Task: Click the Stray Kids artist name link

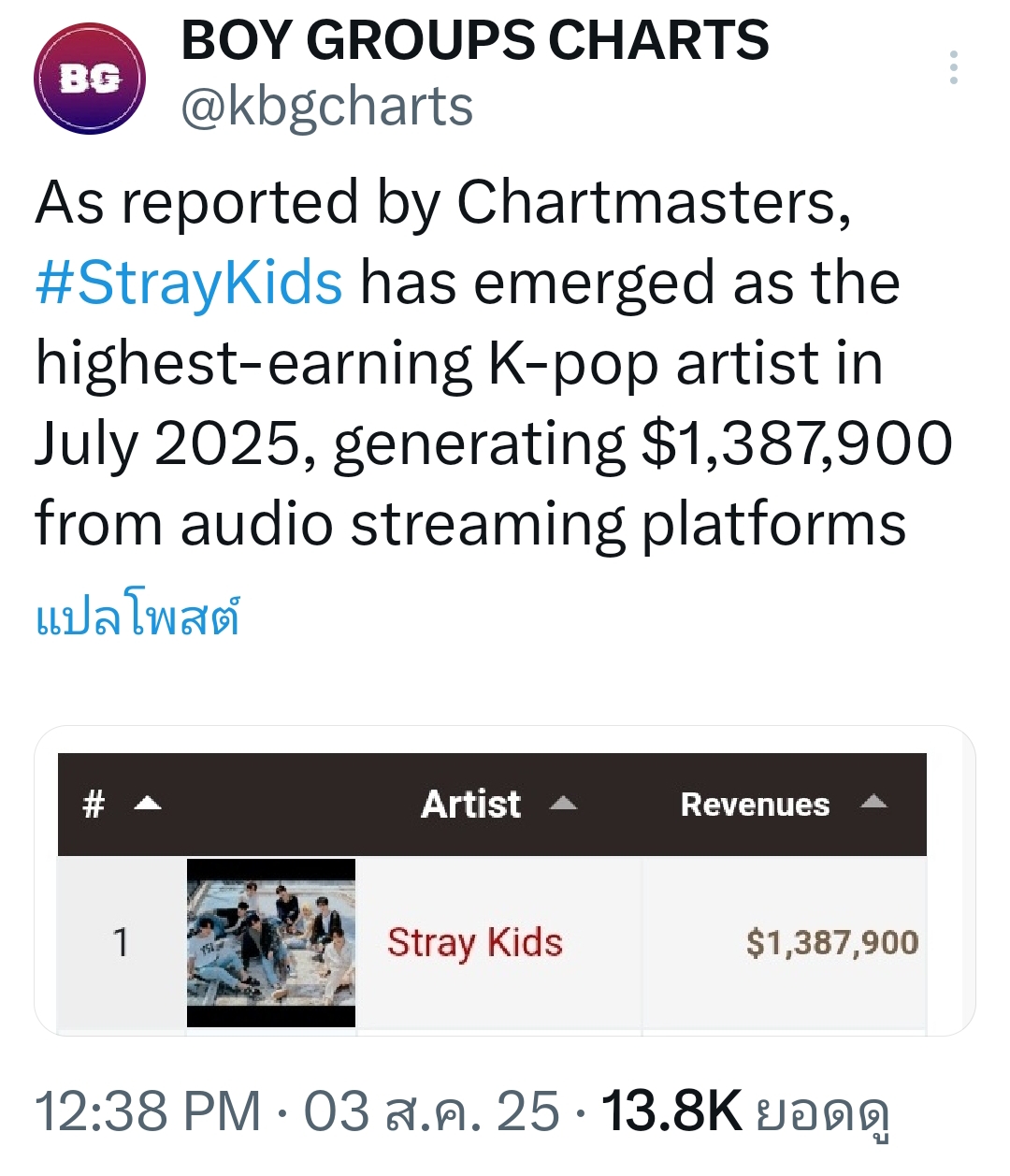Action: click(475, 943)
